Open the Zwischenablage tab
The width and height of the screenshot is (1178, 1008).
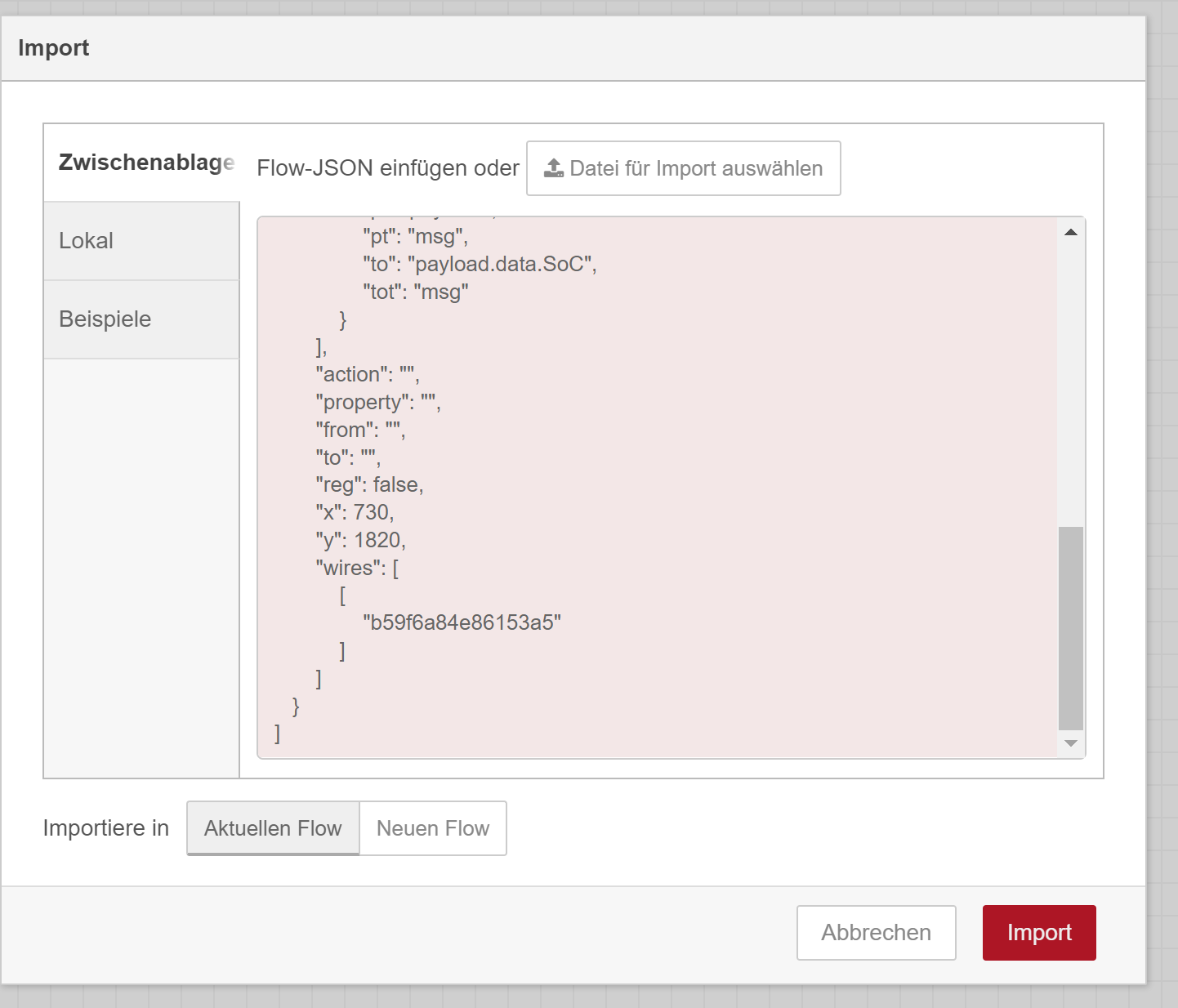pyautogui.click(x=141, y=163)
